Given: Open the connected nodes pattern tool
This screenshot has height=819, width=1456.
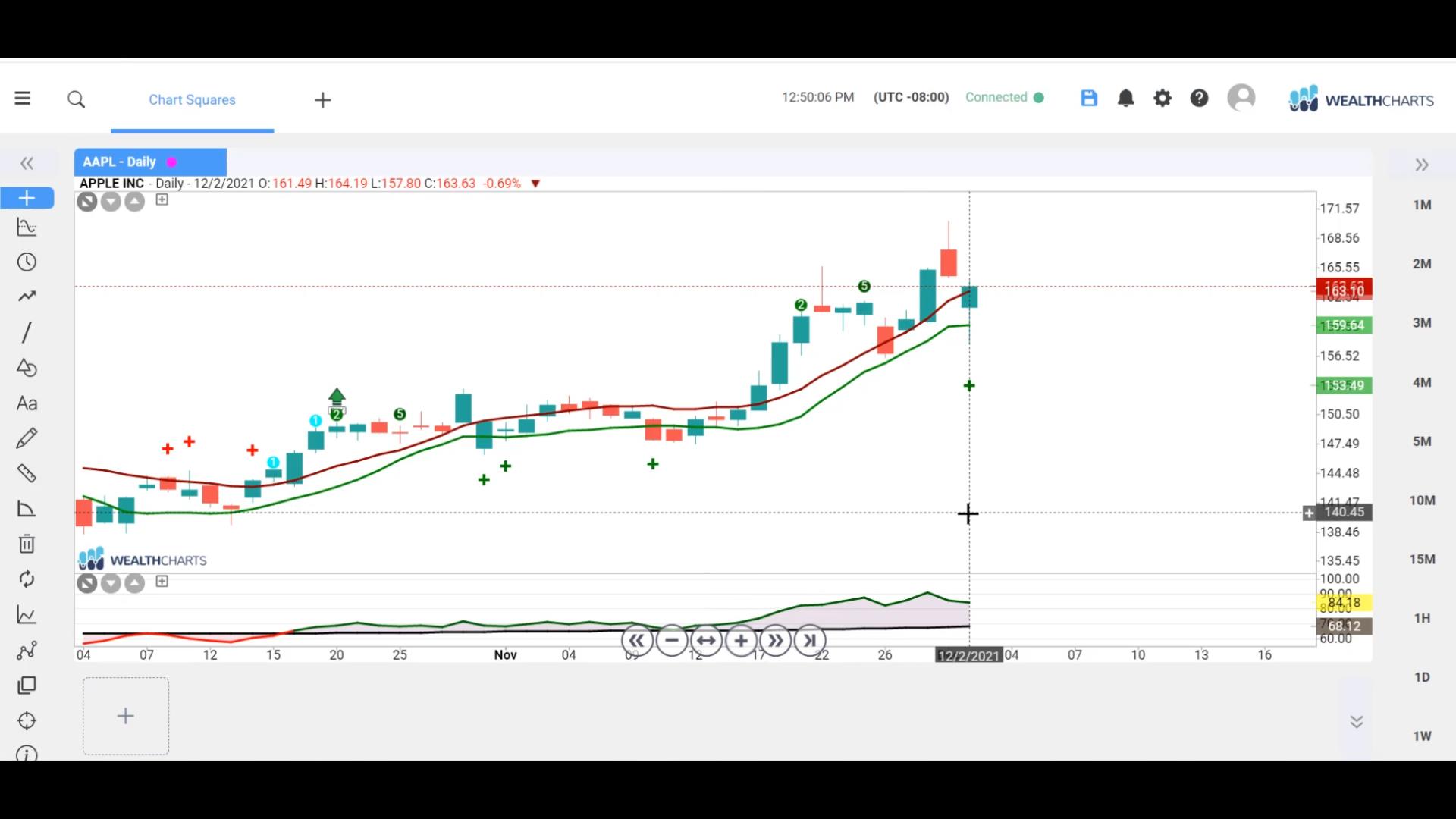Looking at the screenshot, I should click(27, 650).
